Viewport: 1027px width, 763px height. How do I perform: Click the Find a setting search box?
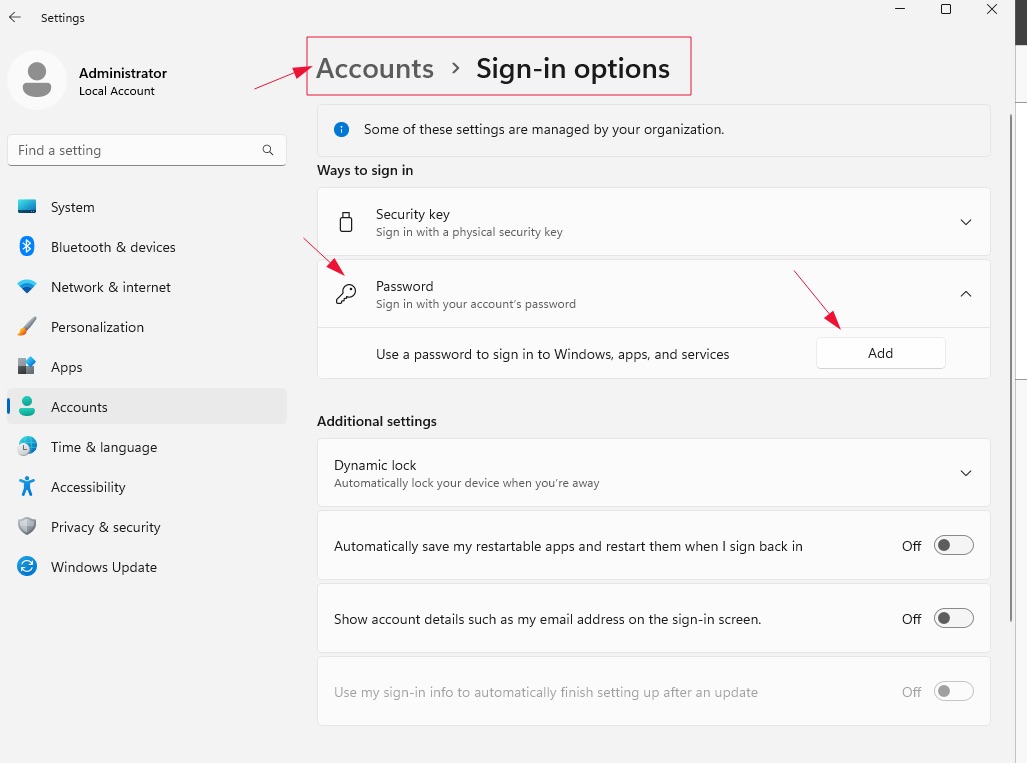point(135,150)
